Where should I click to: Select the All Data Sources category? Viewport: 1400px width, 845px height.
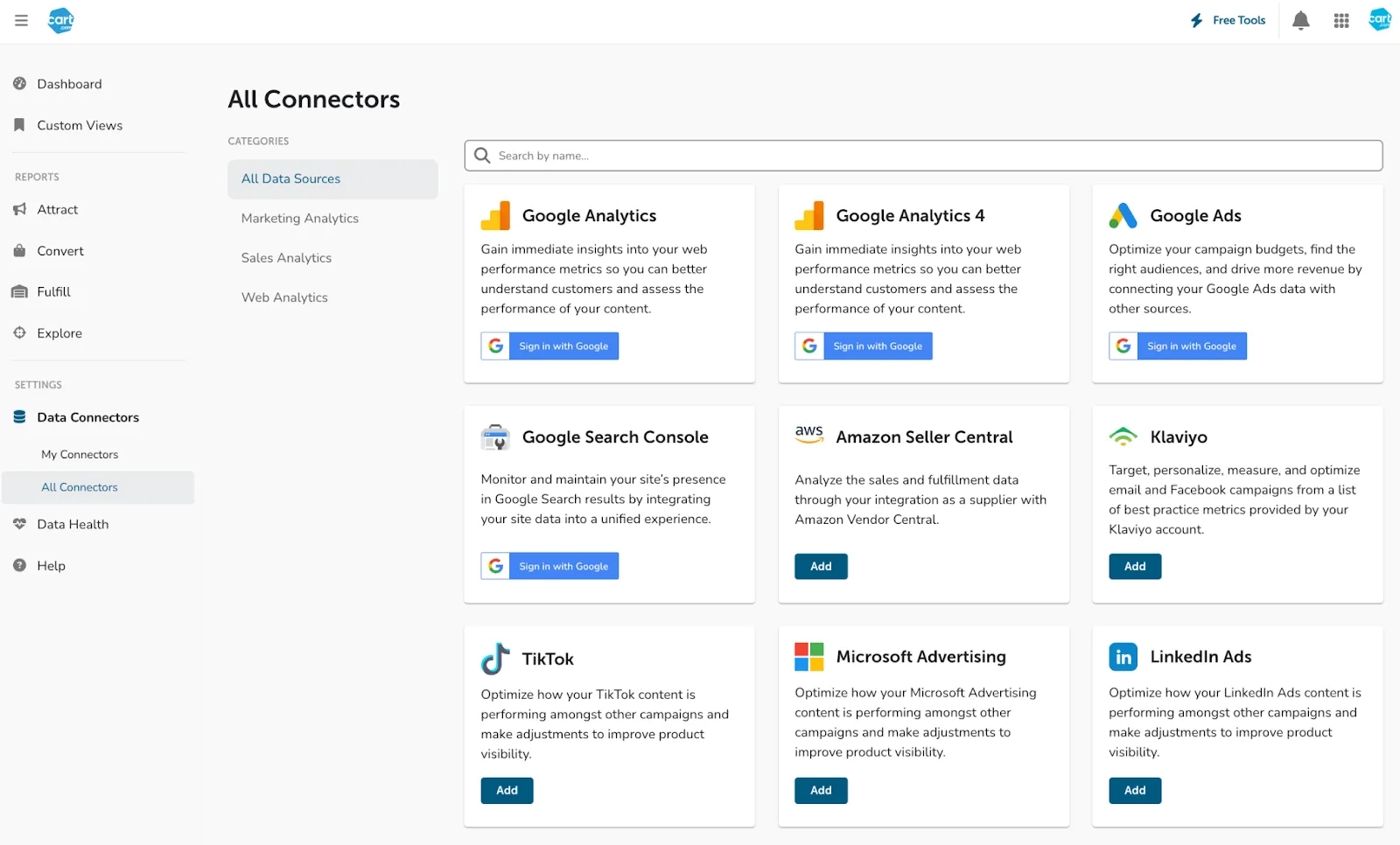[x=332, y=178]
